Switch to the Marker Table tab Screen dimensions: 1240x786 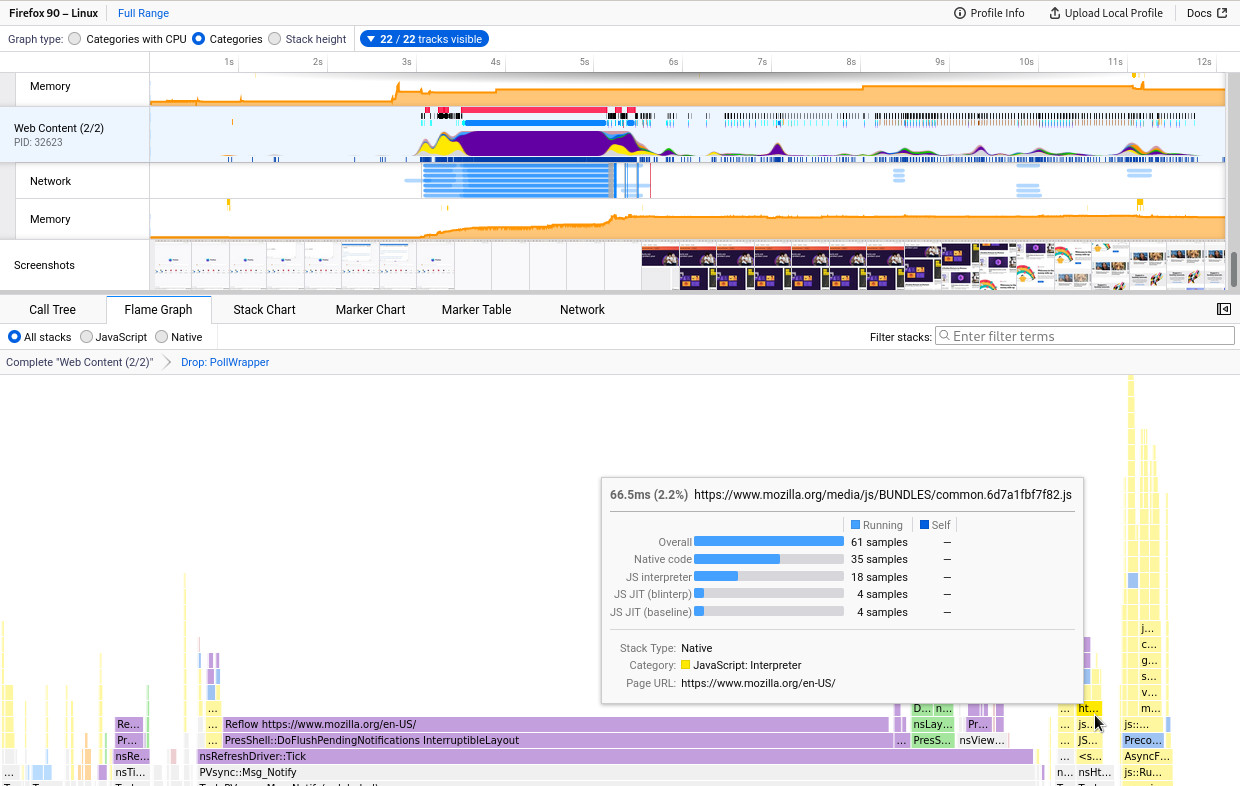pos(476,310)
